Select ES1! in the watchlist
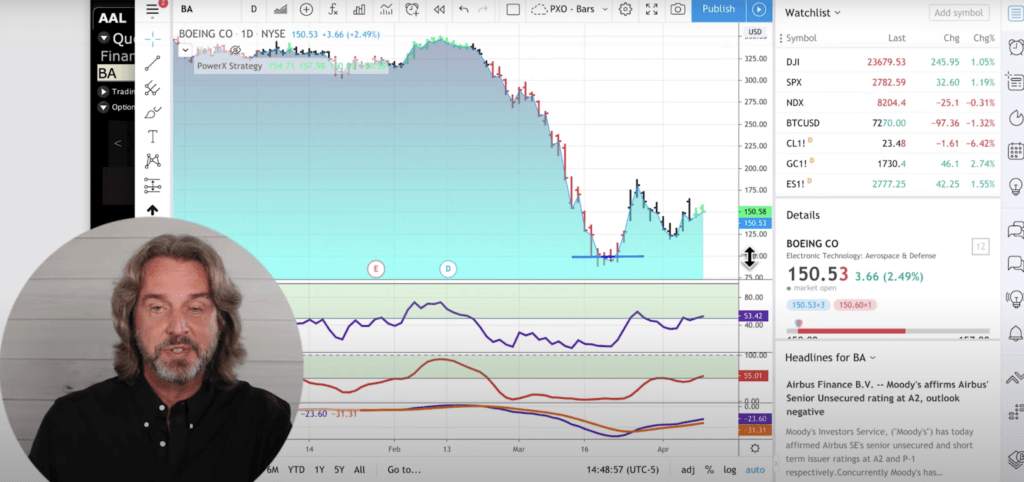 (888, 184)
